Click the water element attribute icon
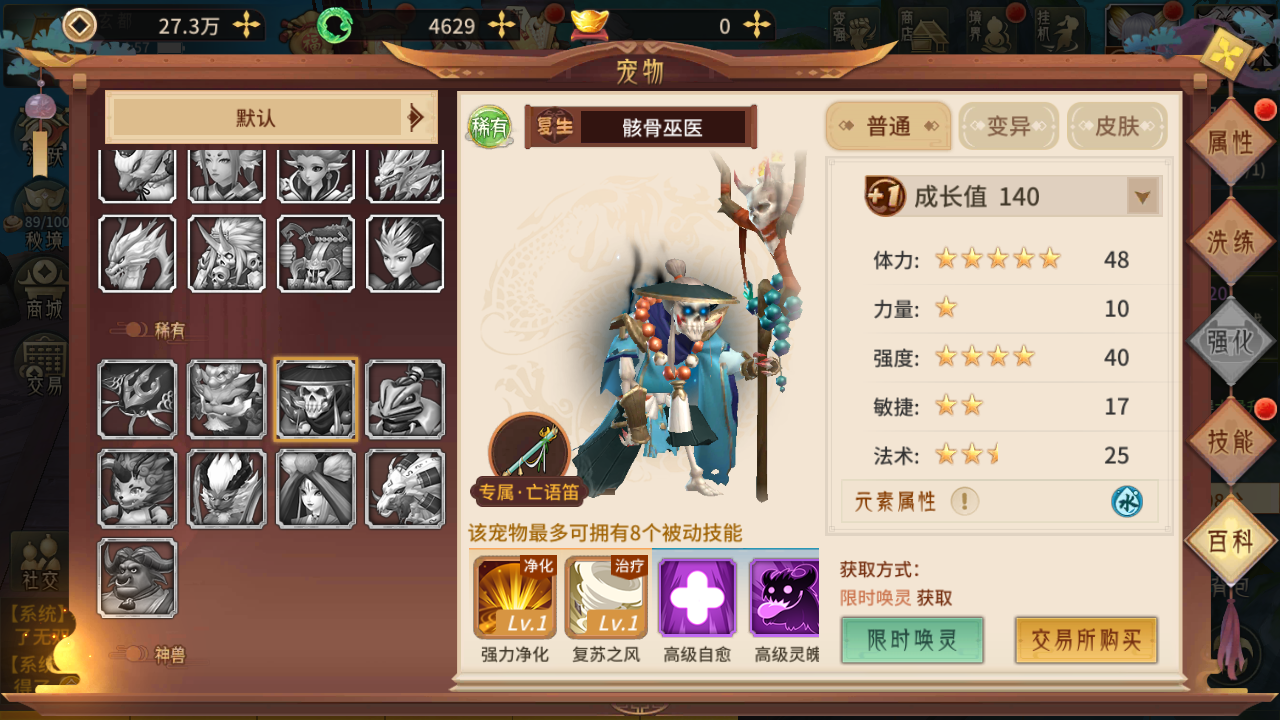The image size is (1280, 720). click(1127, 501)
